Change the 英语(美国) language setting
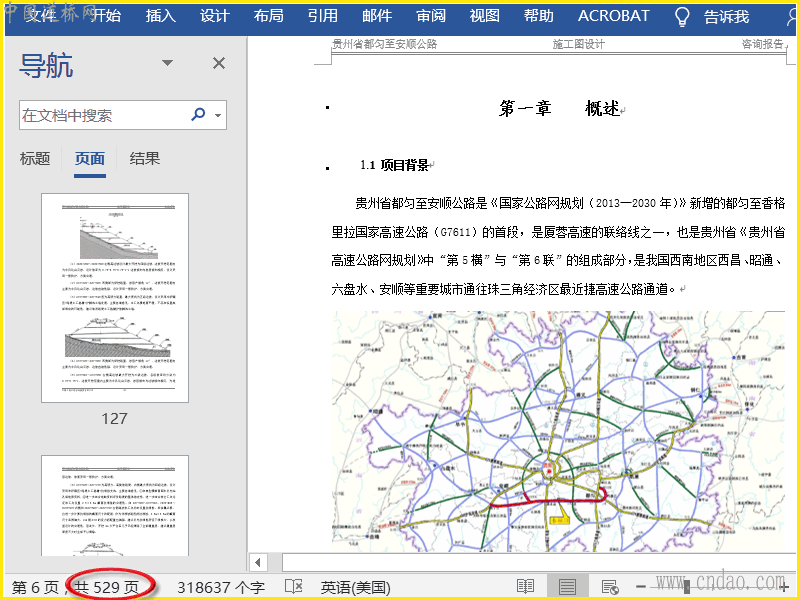Viewport: 800px width, 600px height. [356, 587]
